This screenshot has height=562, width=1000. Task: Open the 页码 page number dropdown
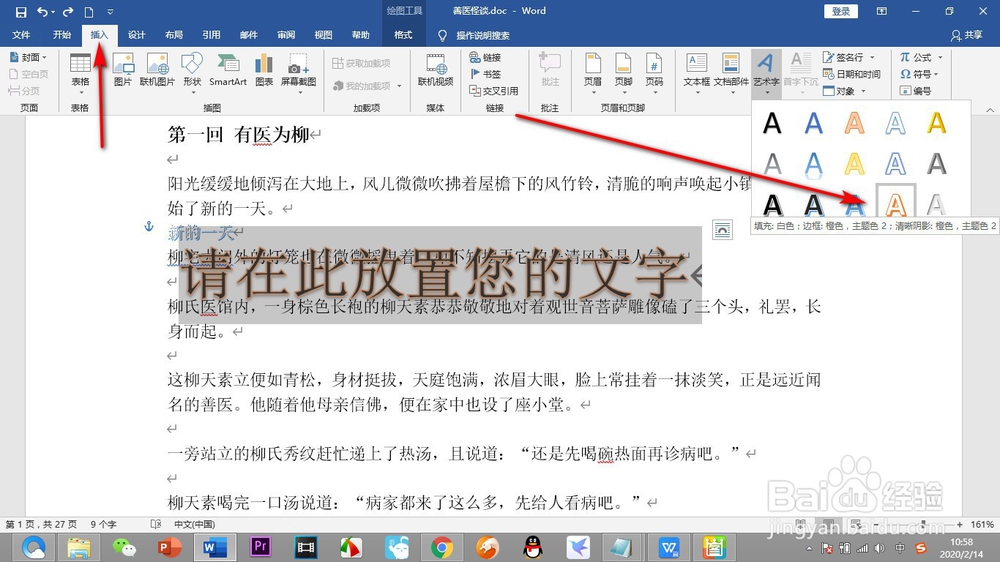point(654,73)
